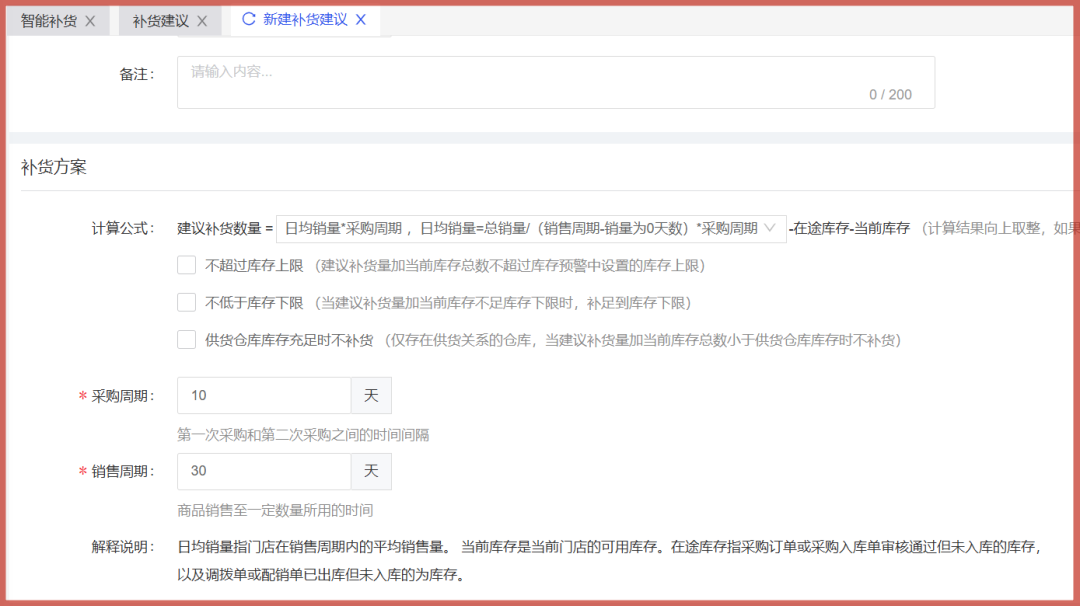1080x606 pixels.
Task: Close the 补货建议 tab
Action: pos(202,21)
